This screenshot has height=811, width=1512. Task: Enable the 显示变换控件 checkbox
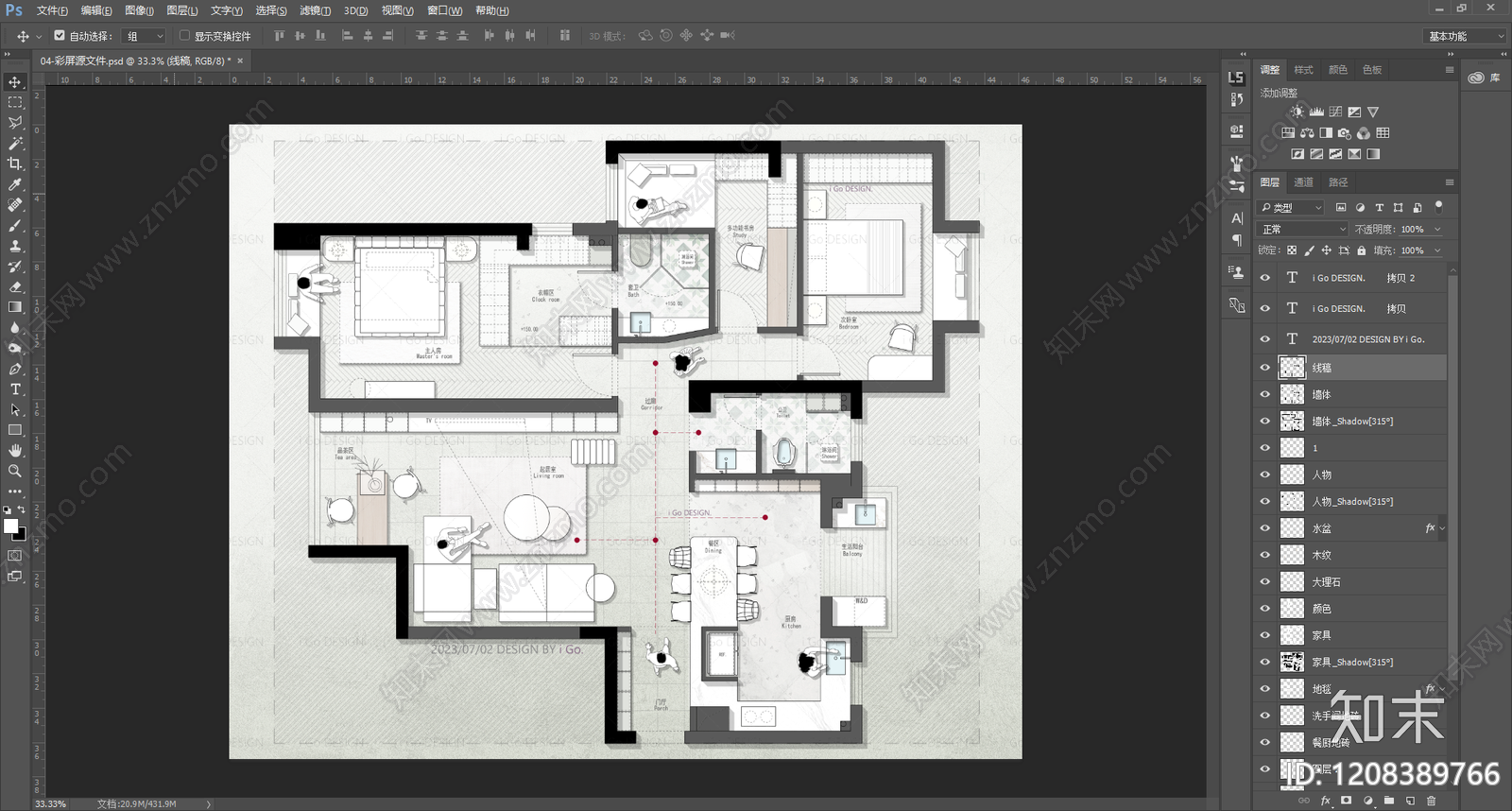click(184, 36)
